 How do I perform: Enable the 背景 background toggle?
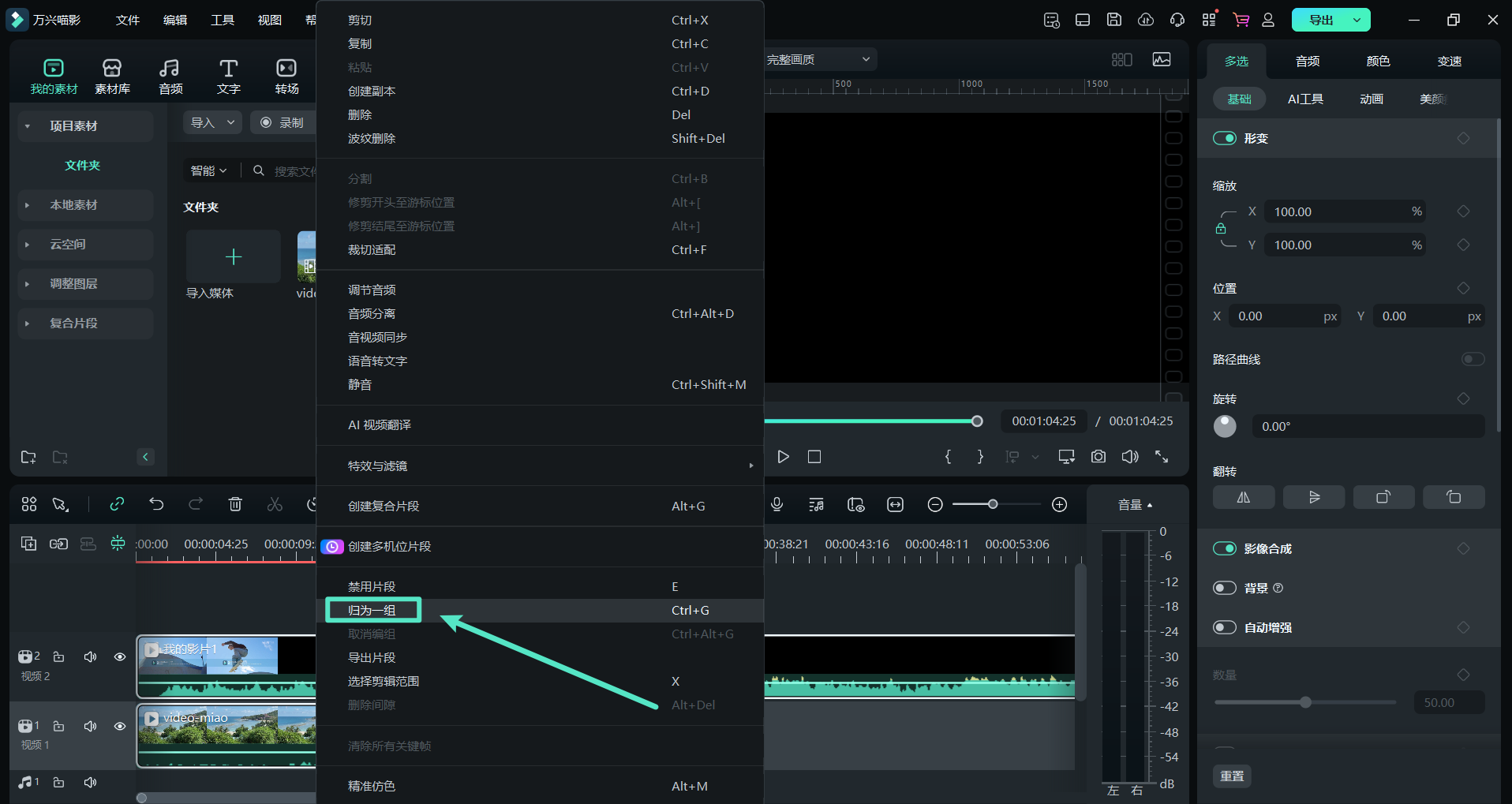coord(1224,588)
